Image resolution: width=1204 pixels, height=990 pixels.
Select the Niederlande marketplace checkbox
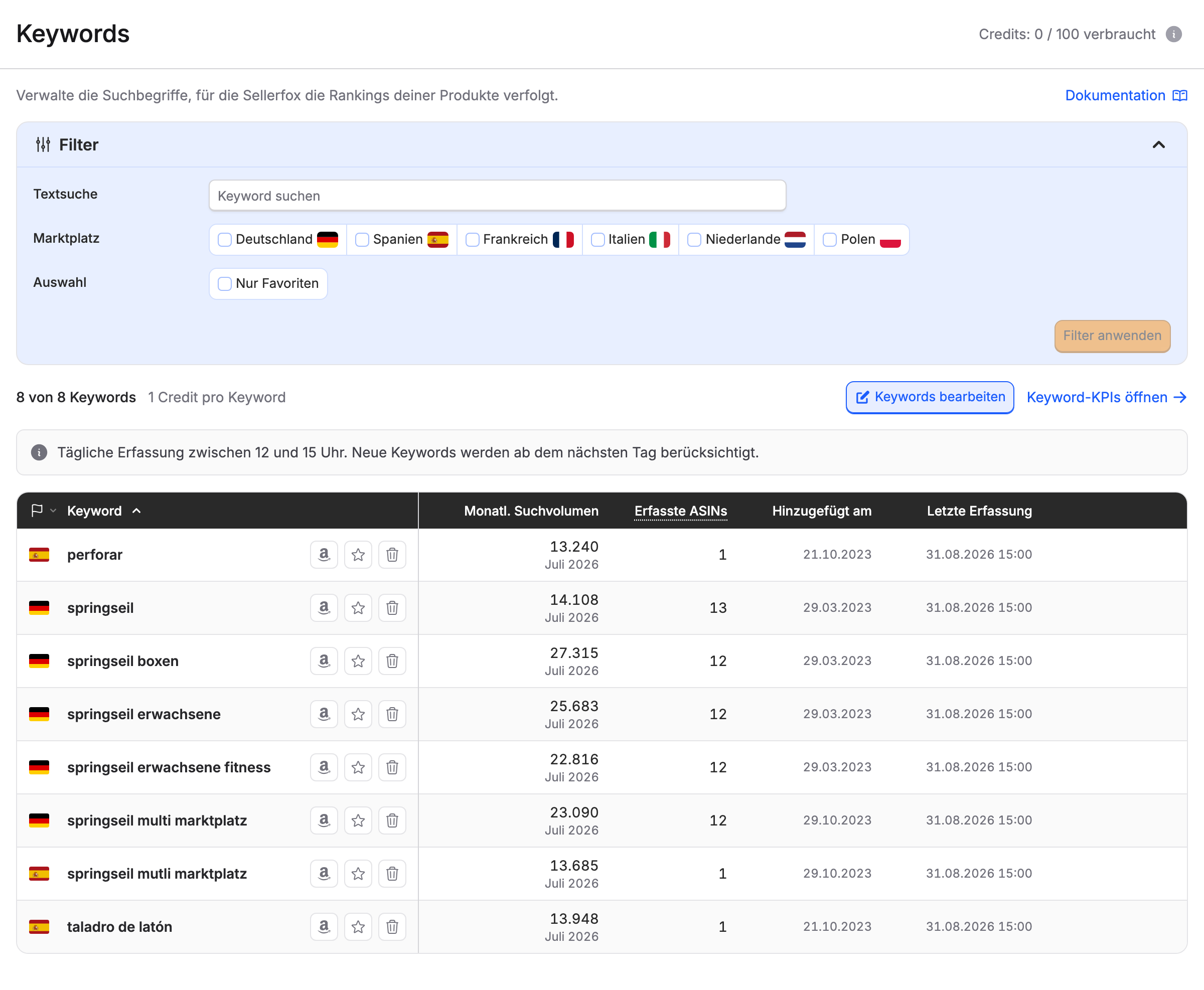[694, 240]
